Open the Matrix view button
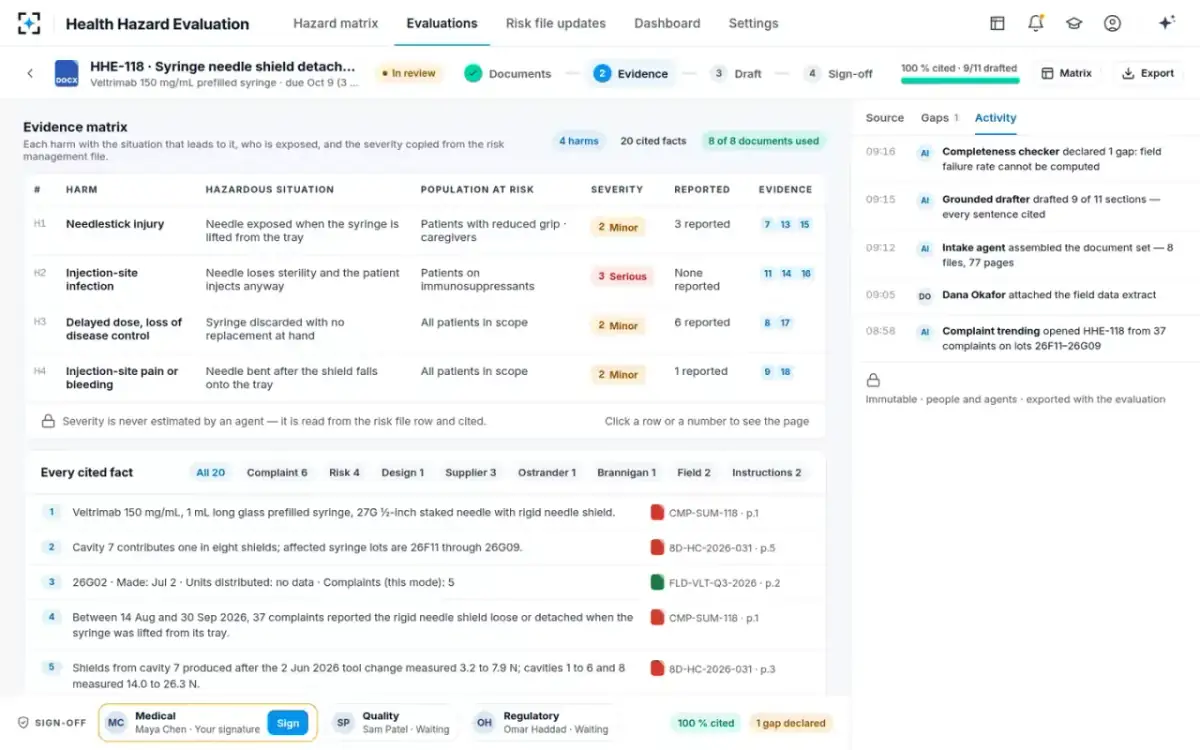The height and width of the screenshot is (750, 1200). pyautogui.click(x=1066, y=73)
